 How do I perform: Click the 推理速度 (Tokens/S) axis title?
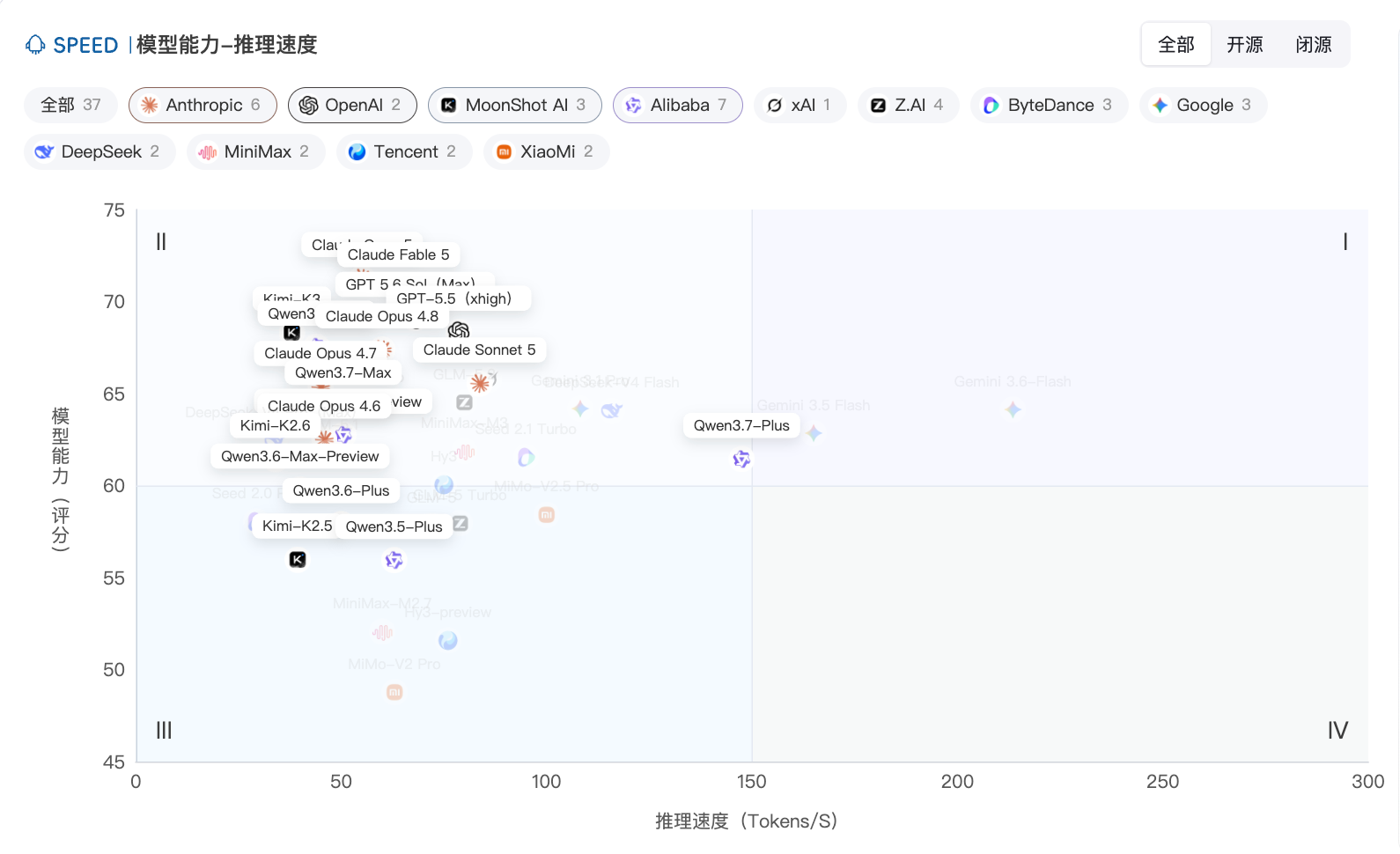point(747,821)
